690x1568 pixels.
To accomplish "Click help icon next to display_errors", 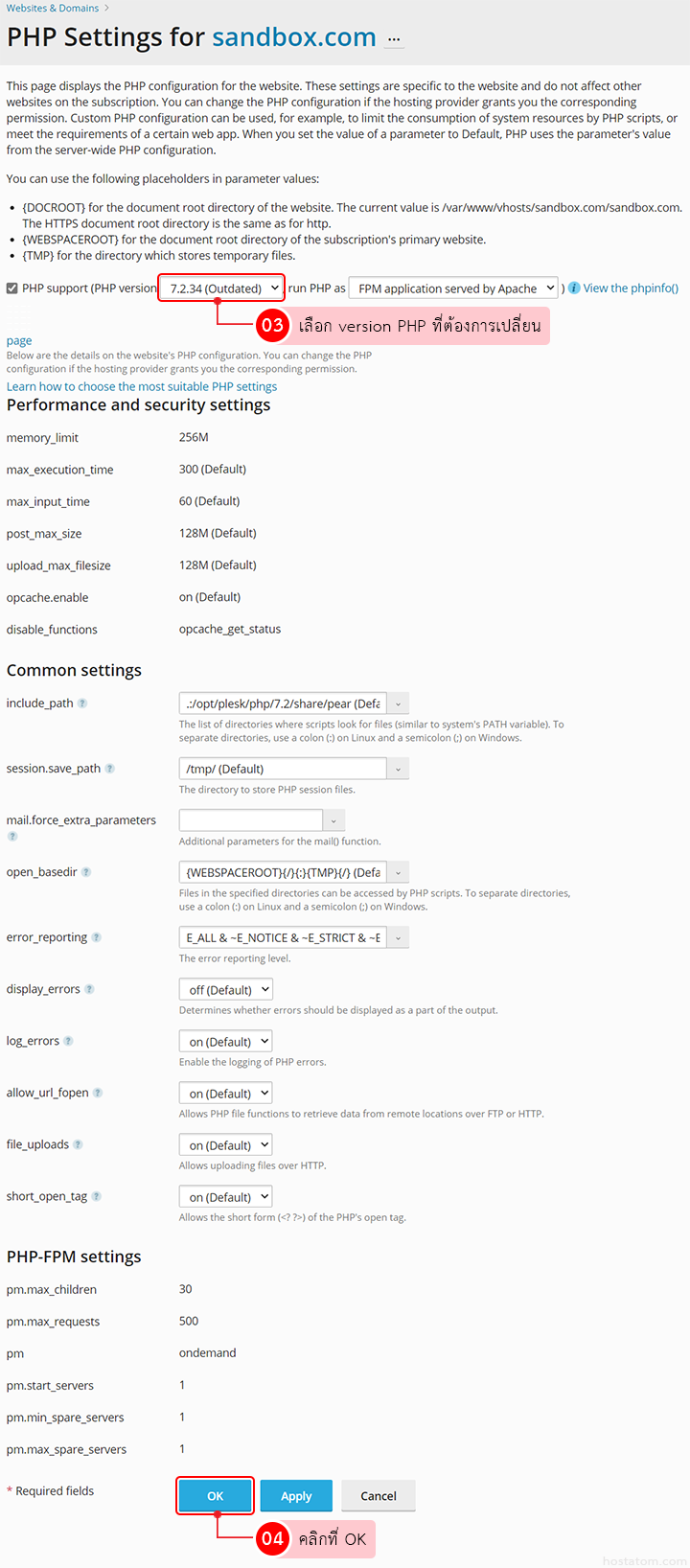I will coord(89,989).
